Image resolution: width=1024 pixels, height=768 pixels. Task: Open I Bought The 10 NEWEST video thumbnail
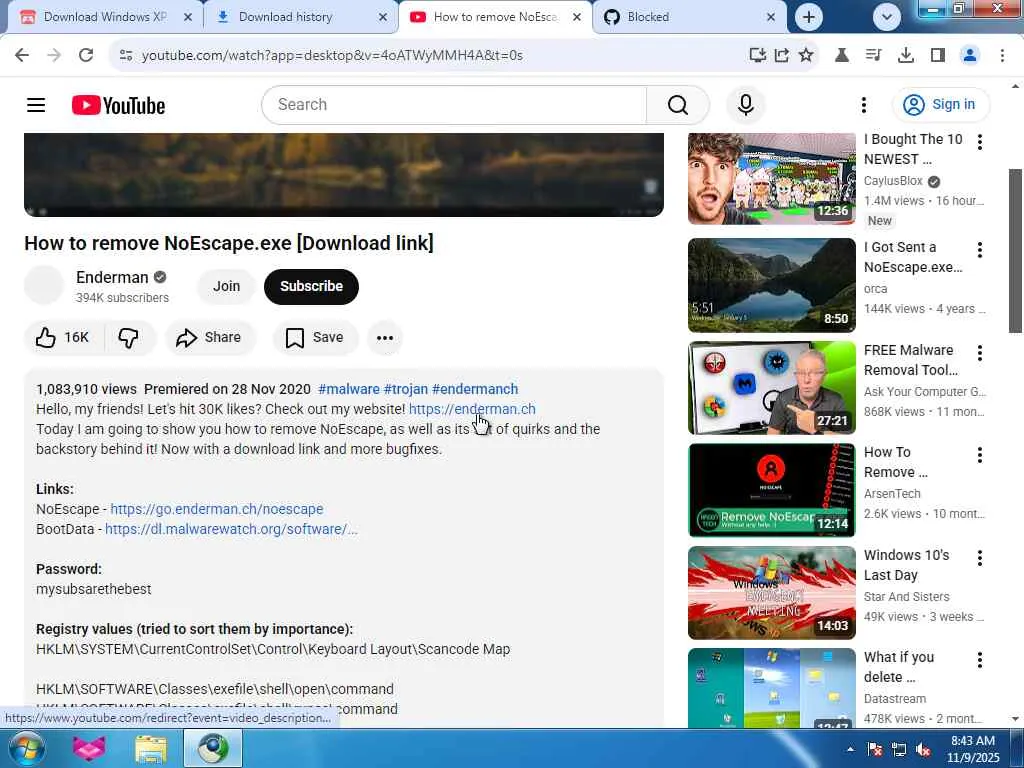771,178
